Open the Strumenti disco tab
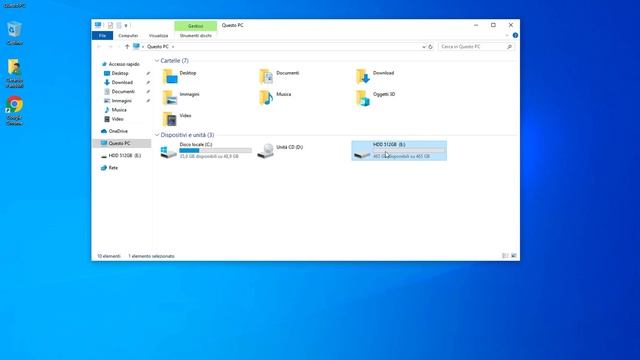 coord(196,36)
